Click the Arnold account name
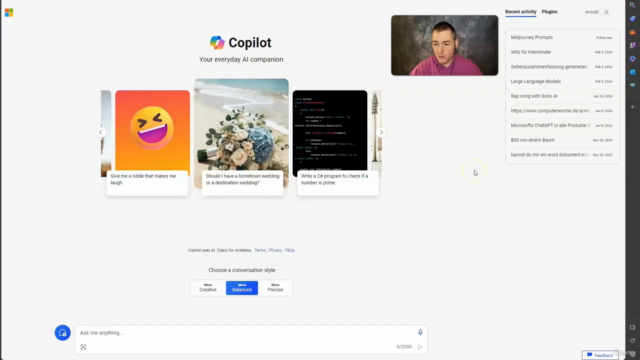Viewport: 640px width, 360px height. (x=591, y=12)
